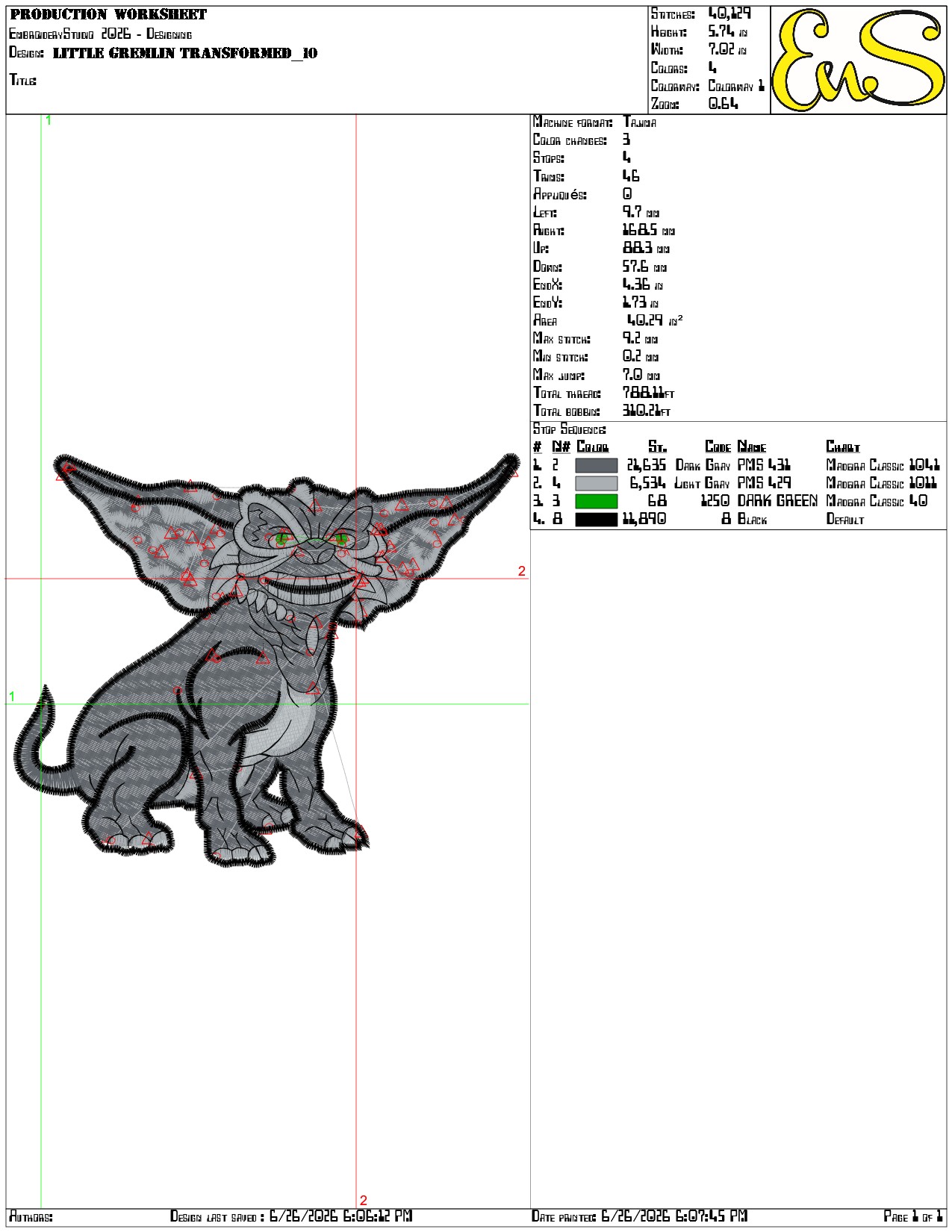Select the Dark Gray color swatch
The image size is (952, 1232).
coord(596,466)
